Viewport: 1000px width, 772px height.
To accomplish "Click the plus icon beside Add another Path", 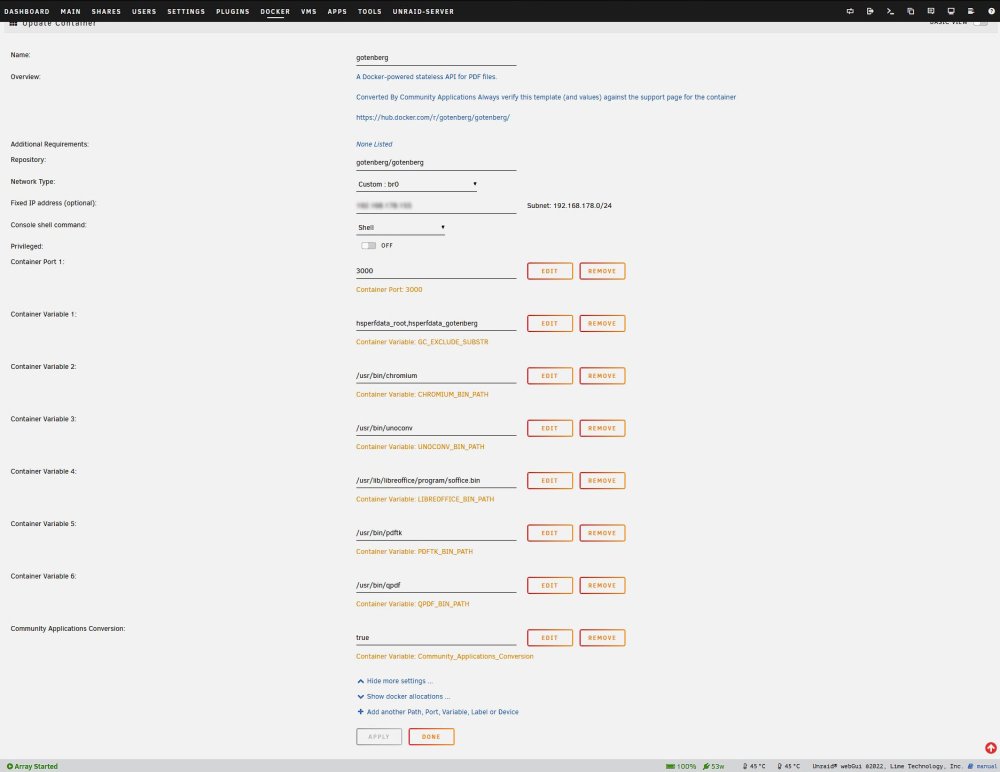I will 360,711.
